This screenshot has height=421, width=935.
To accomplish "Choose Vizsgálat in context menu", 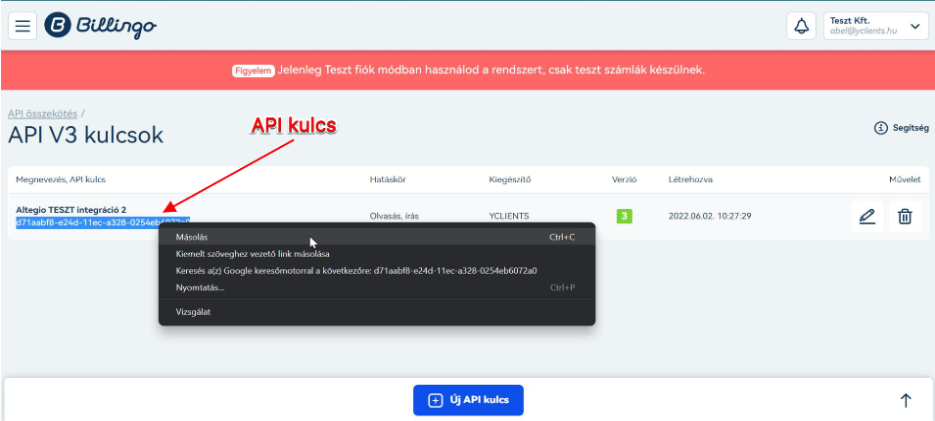I will [x=376, y=312].
